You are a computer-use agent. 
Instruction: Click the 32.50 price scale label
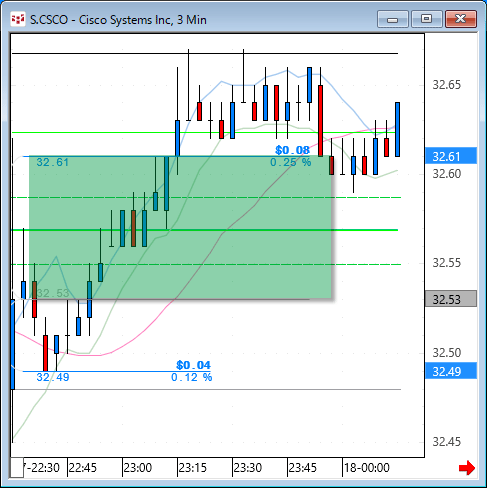point(446,352)
